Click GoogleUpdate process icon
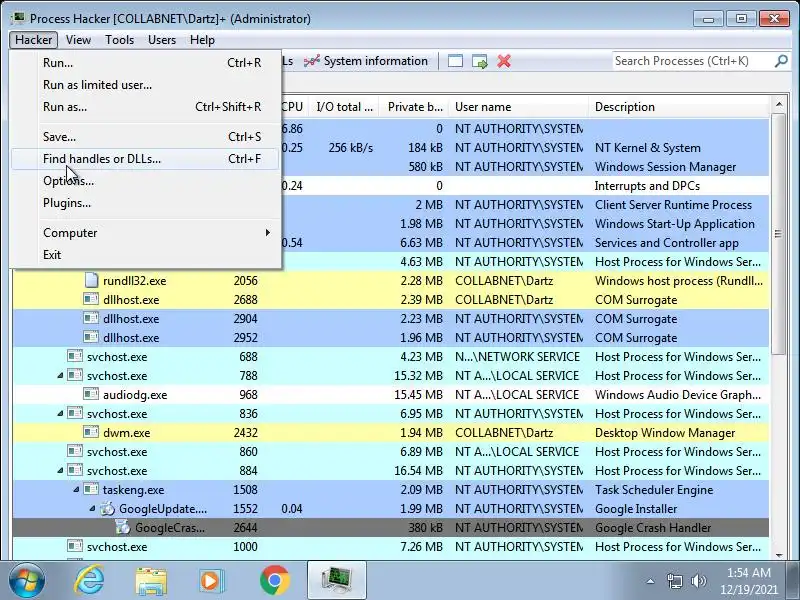The image size is (800, 600). (x=107, y=509)
